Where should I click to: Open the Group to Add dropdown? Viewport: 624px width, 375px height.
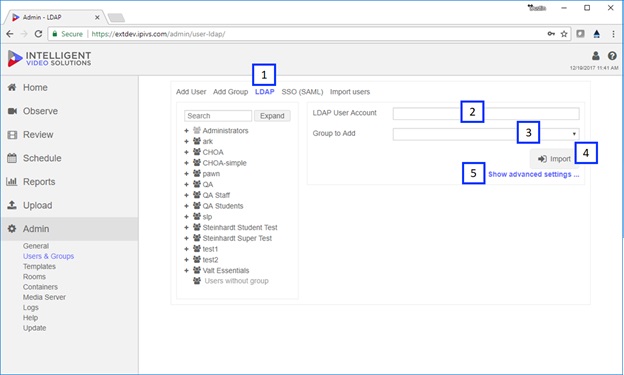click(486, 134)
